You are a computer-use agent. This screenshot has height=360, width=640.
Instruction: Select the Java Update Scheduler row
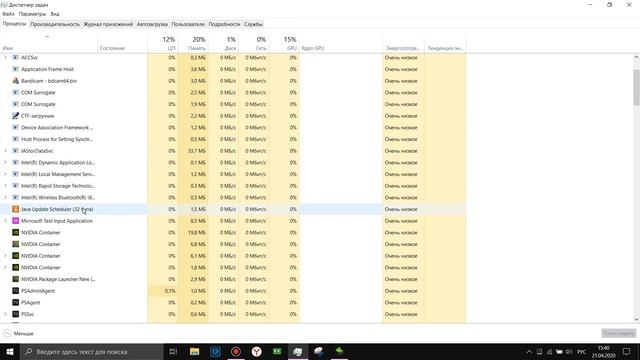(233, 209)
